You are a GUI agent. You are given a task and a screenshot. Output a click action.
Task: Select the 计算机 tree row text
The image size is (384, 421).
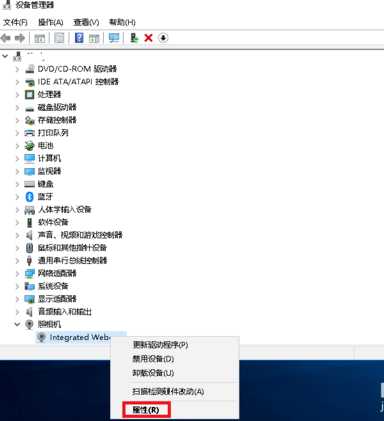[49, 158]
